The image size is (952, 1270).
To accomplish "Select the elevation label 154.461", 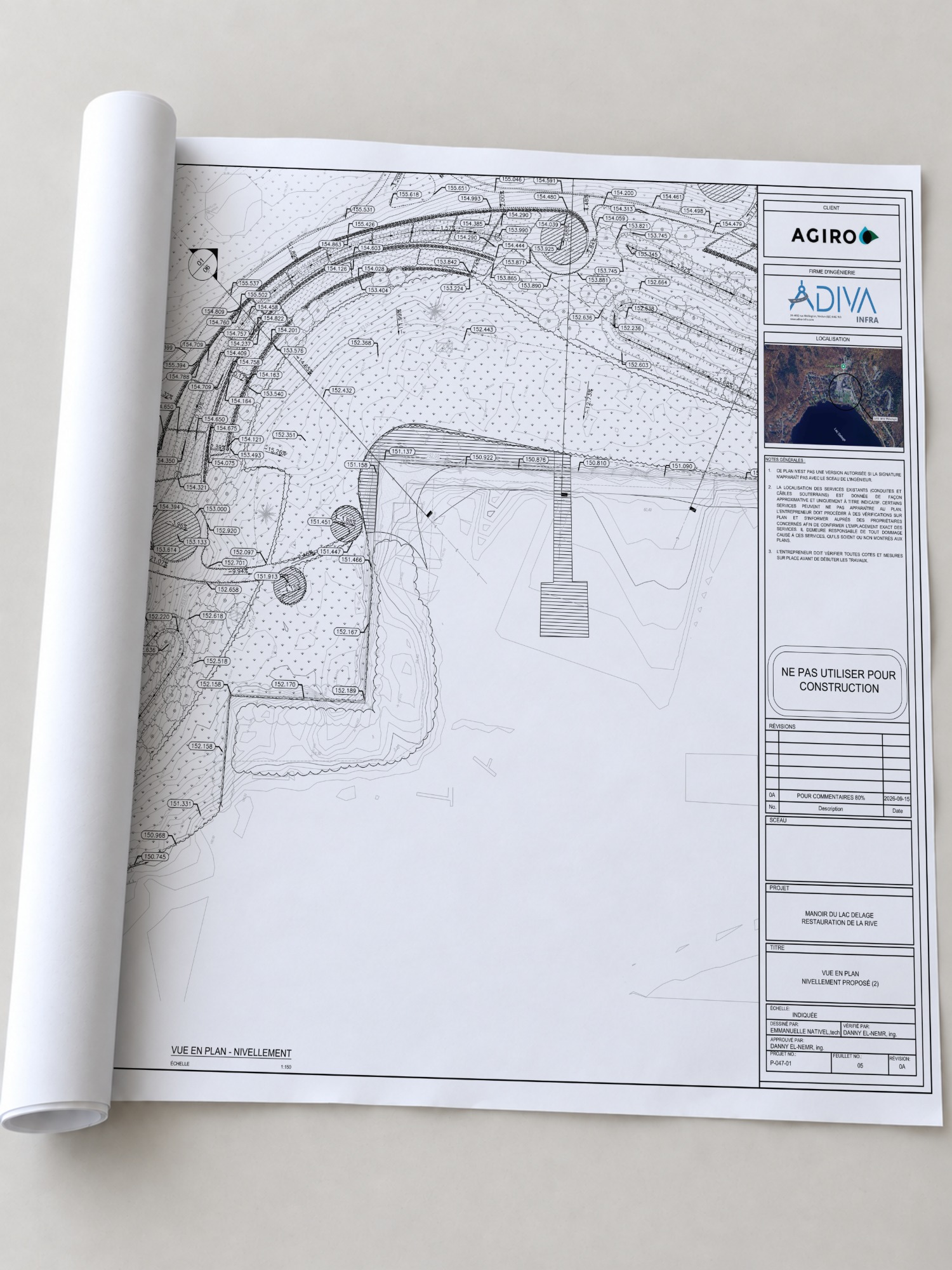I will (x=672, y=197).
